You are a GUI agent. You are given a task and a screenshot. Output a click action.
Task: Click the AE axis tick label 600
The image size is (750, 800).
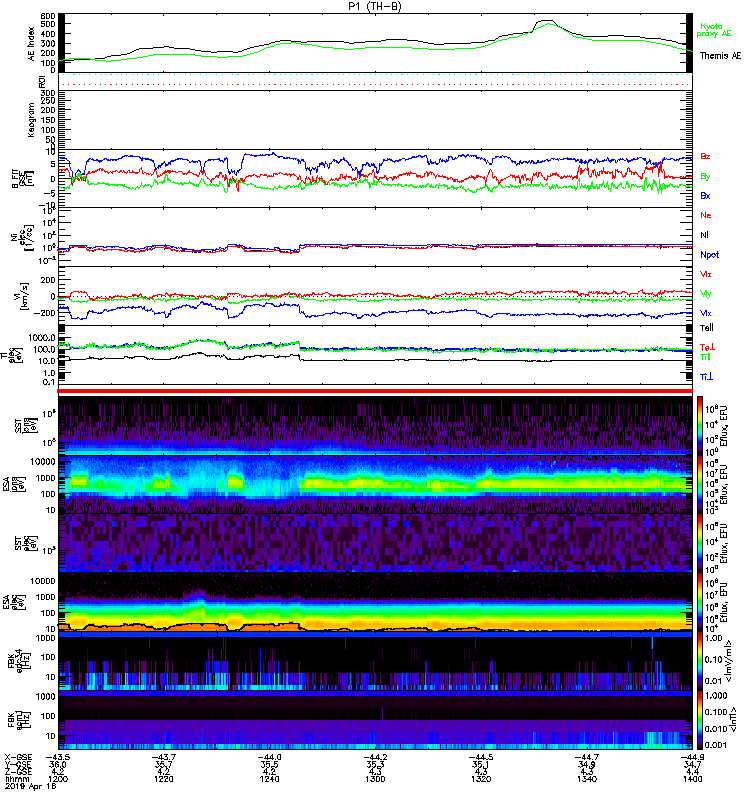point(48,17)
